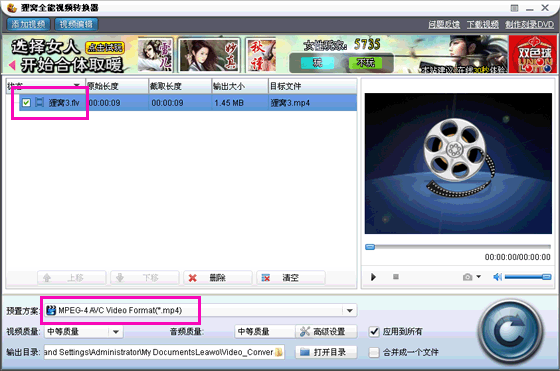The height and width of the screenshot is (371, 560).
Task: Click the 打开目录 open folder button
Action: 326,352
